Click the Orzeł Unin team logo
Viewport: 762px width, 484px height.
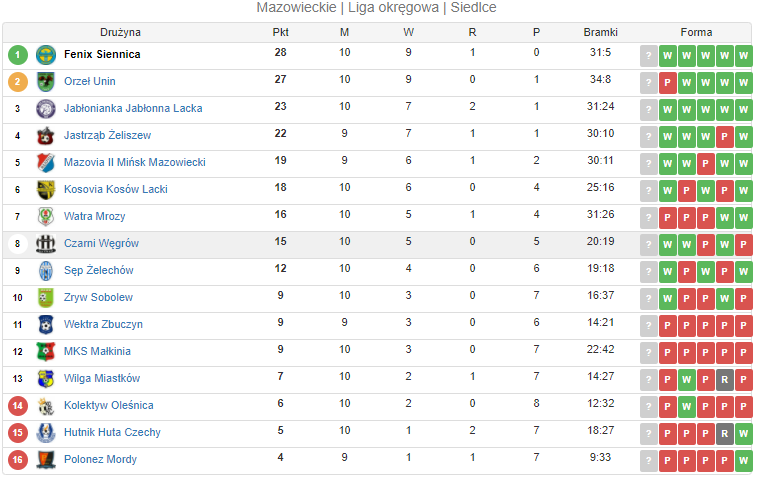[46, 82]
